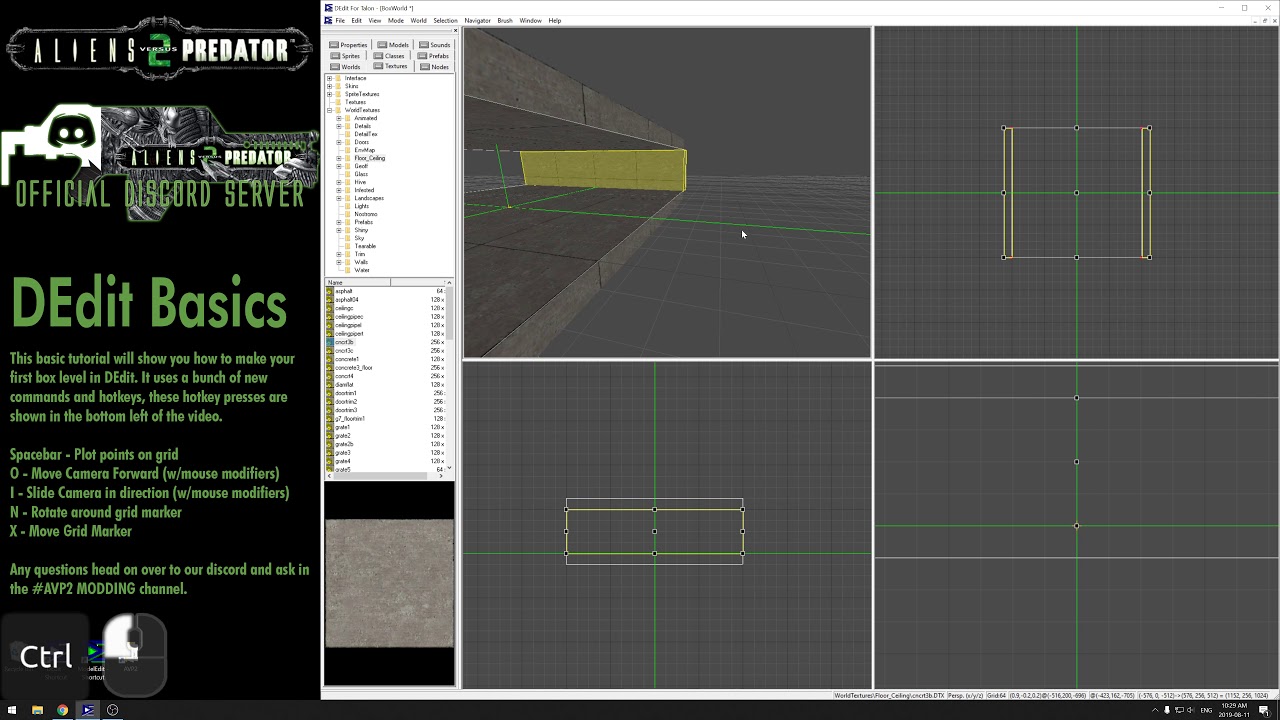
Task: Select the Lights texture folder
Action: [361, 206]
